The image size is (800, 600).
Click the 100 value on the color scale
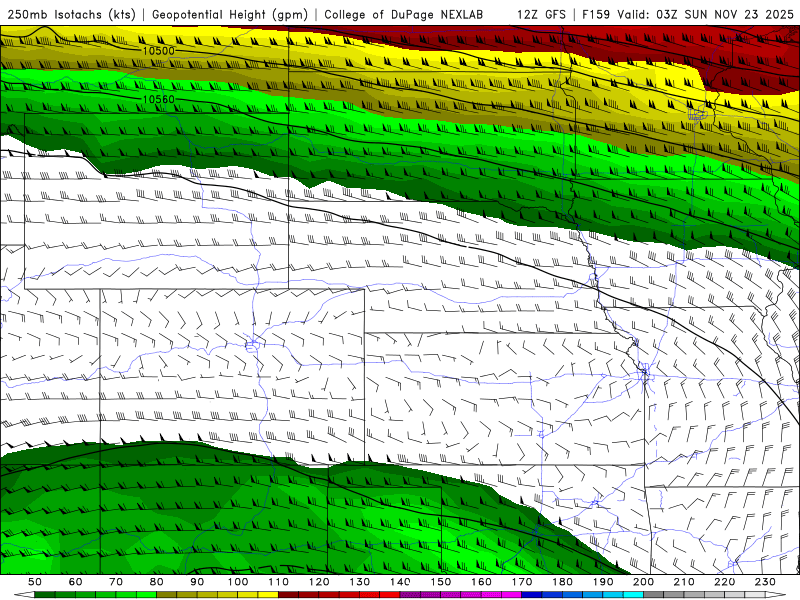pos(238,582)
